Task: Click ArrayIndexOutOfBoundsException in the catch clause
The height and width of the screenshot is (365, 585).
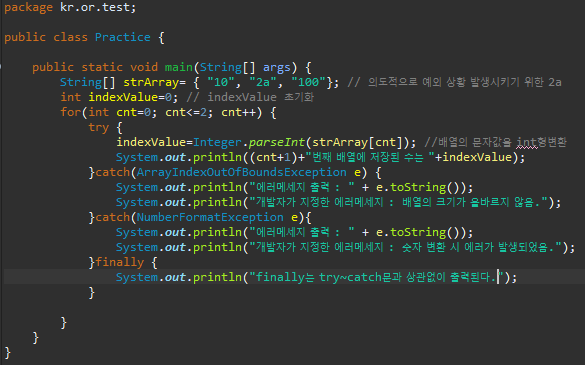Action: [241, 172]
